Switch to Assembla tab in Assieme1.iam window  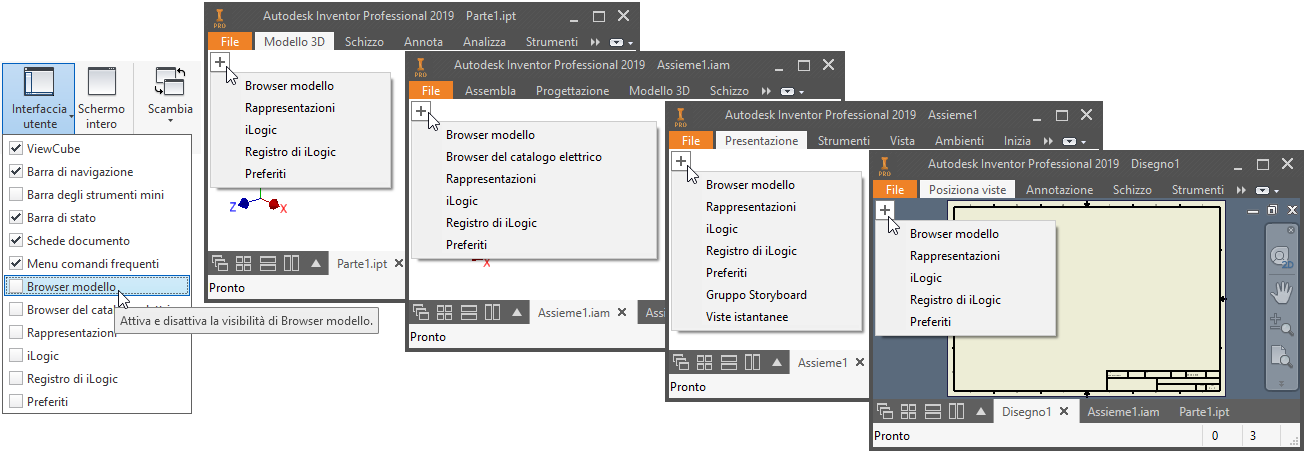[x=490, y=90]
